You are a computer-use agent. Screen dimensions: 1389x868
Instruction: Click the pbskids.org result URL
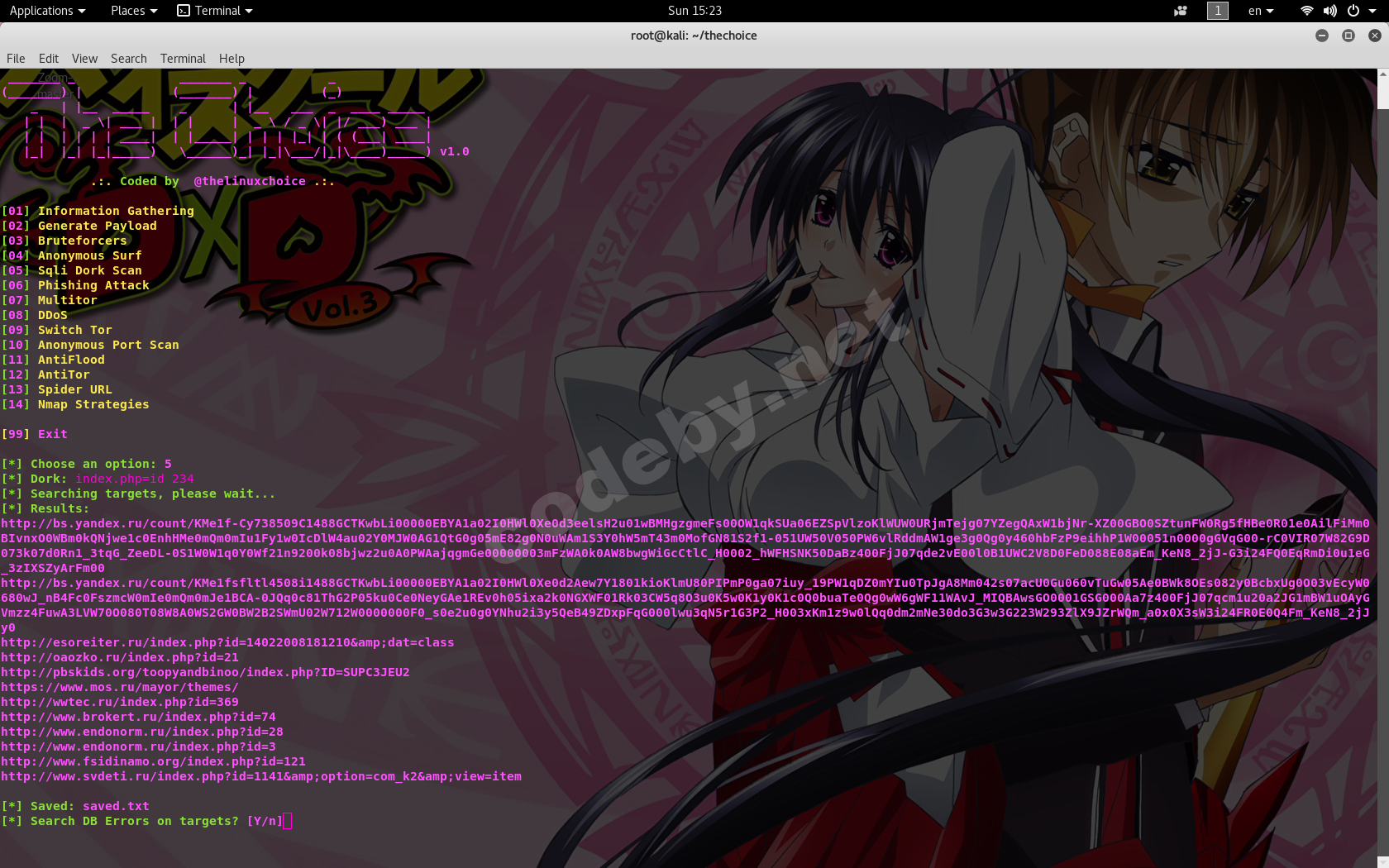(x=205, y=672)
